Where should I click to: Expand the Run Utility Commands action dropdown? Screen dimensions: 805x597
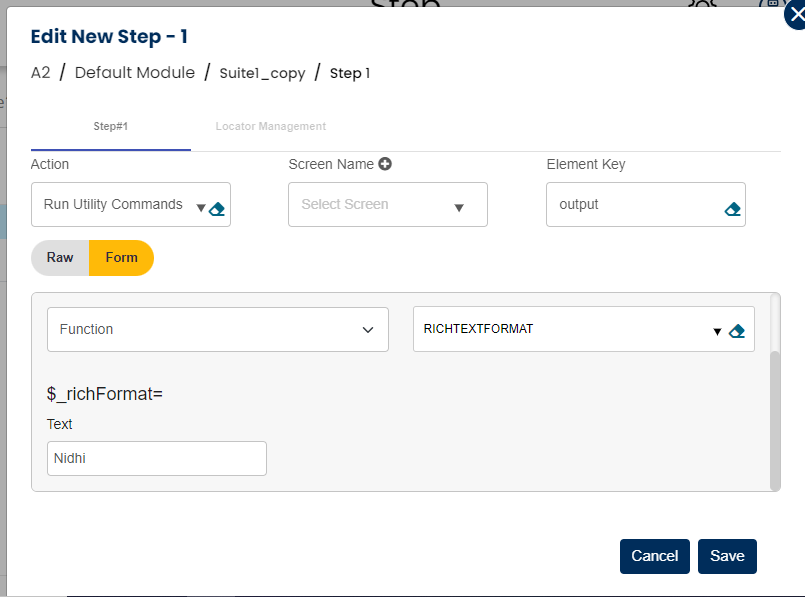[x=201, y=208]
